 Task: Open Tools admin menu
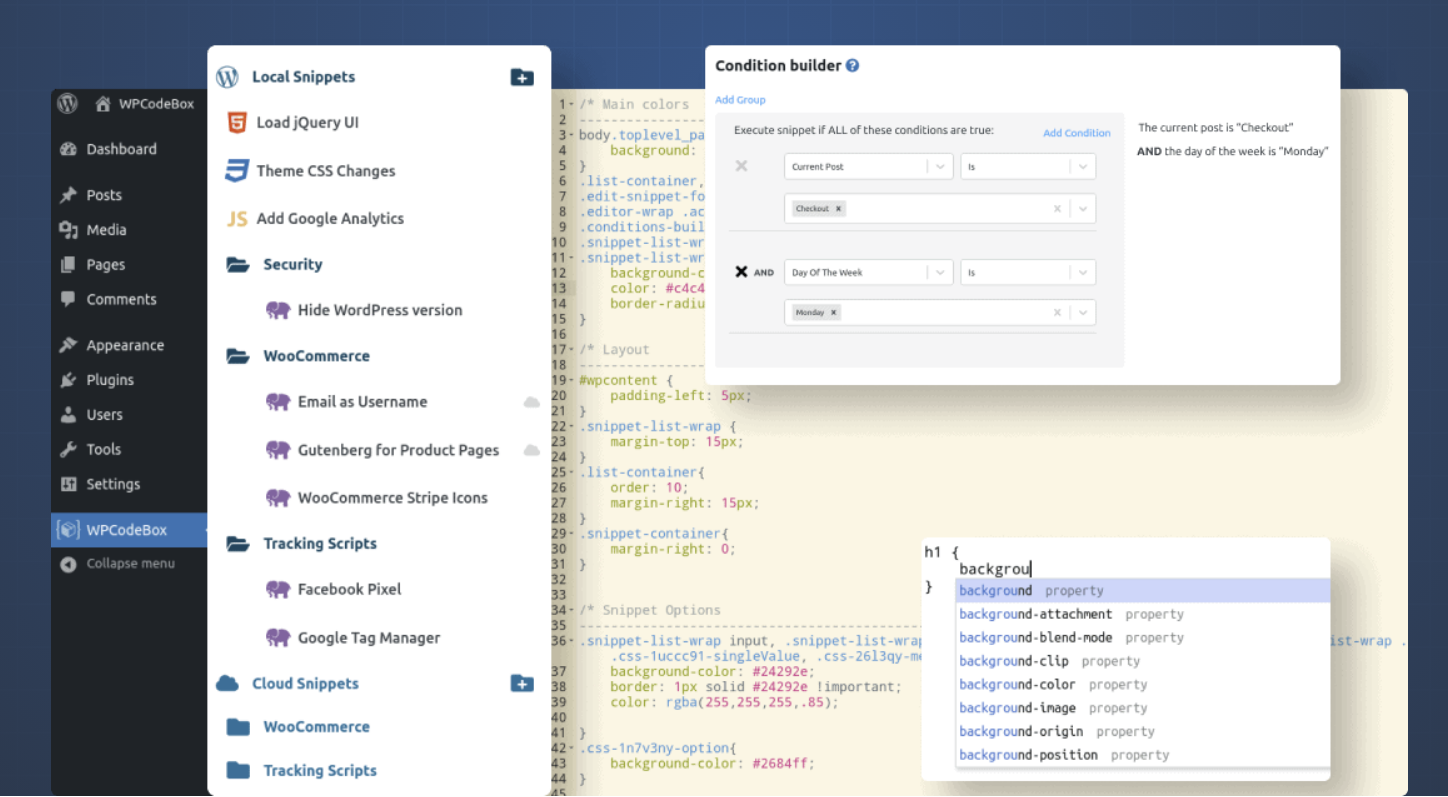pyautogui.click(x=103, y=450)
